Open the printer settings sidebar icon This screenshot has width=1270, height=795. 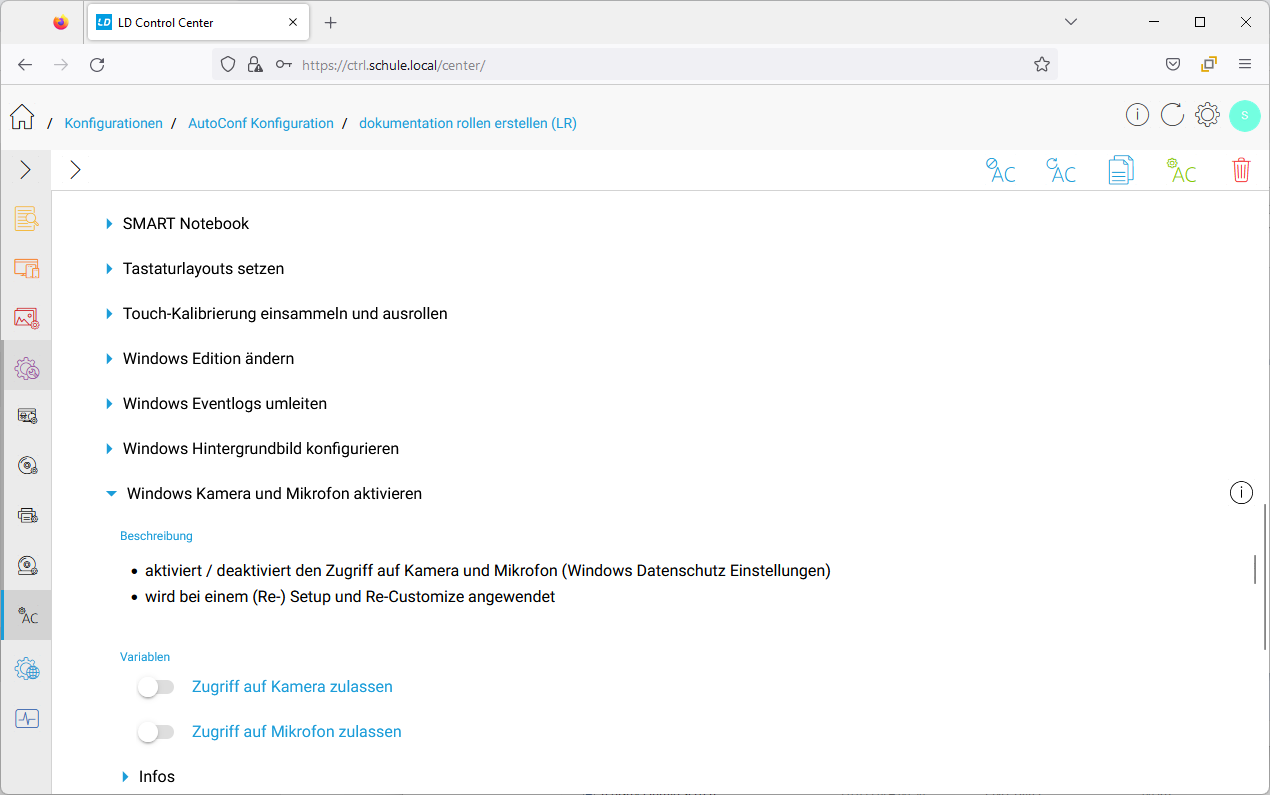tap(27, 516)
